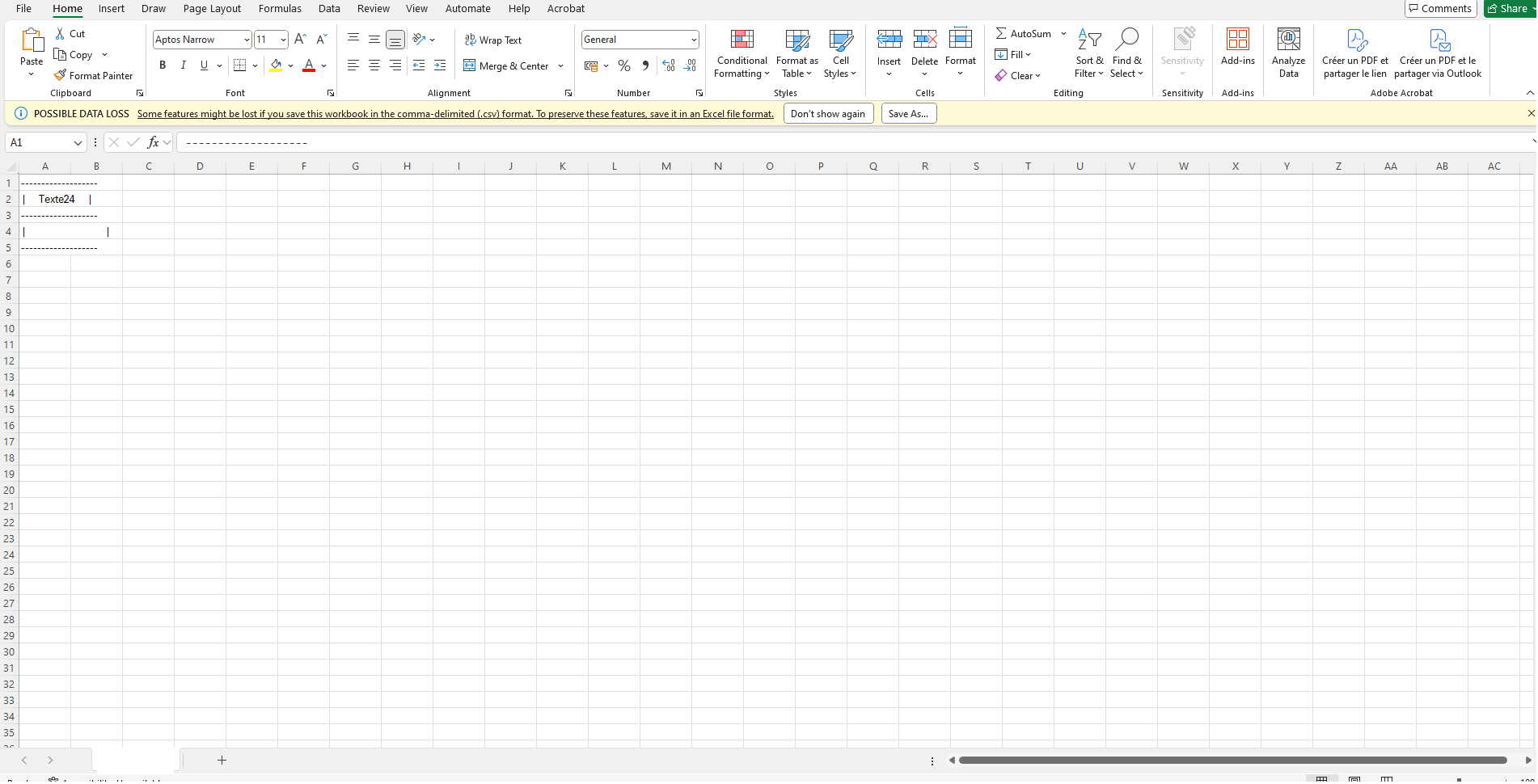Open the Add-ins icon
The image size is (1538, 784).
pos(1238,40)
